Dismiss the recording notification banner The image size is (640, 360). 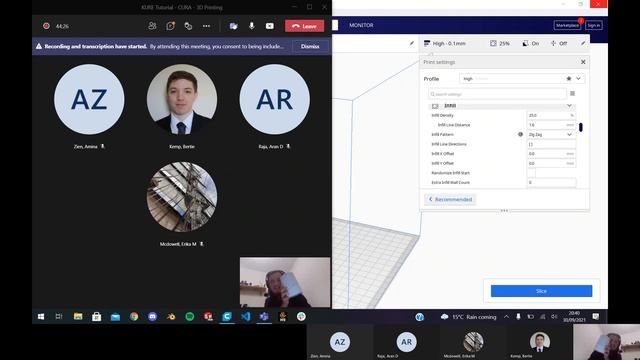(310, 46)
